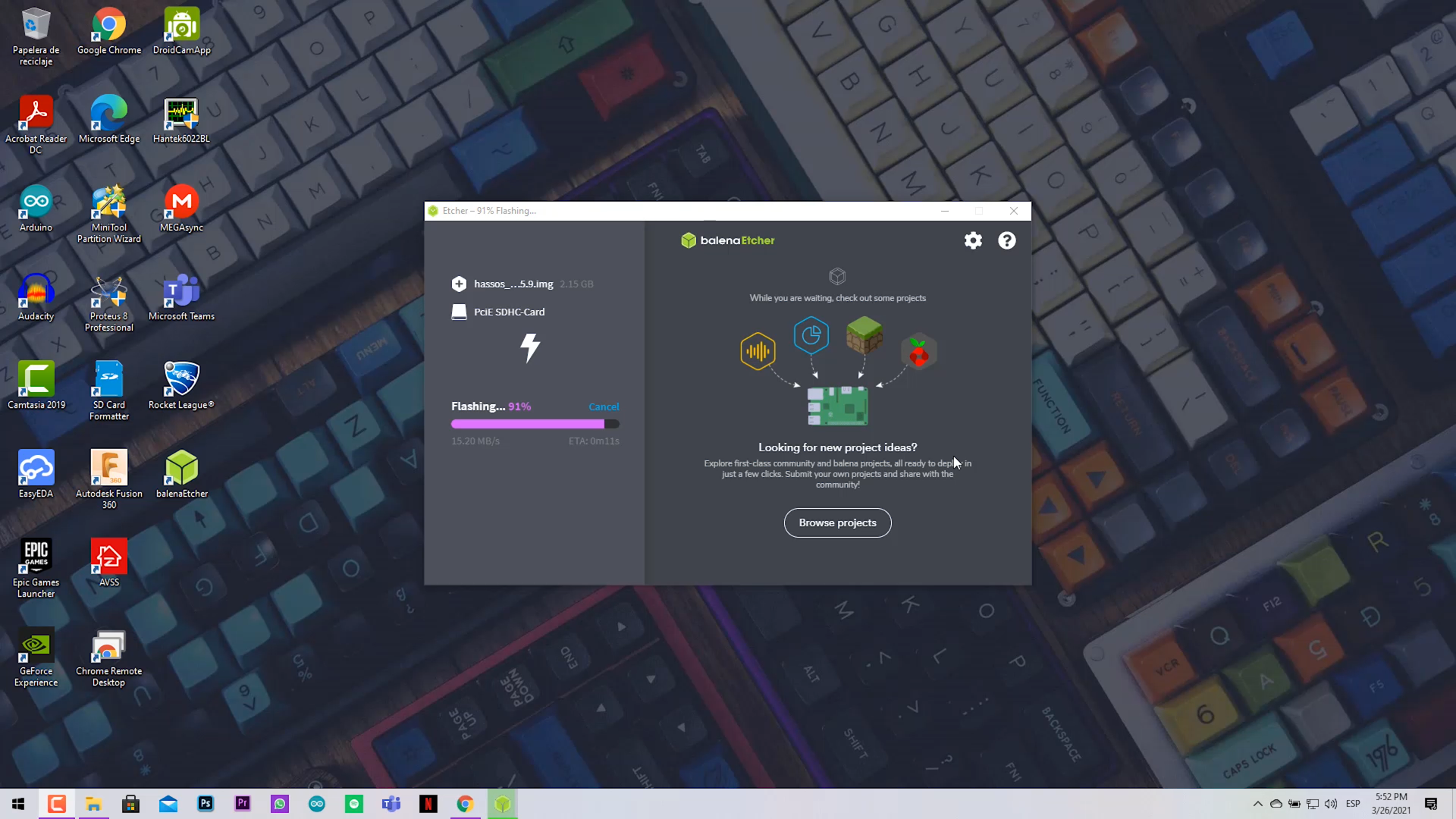This screenshot has width=1456, height=819.
Task: Switch to Etcher taskbar icon
Action: (502, 804)
